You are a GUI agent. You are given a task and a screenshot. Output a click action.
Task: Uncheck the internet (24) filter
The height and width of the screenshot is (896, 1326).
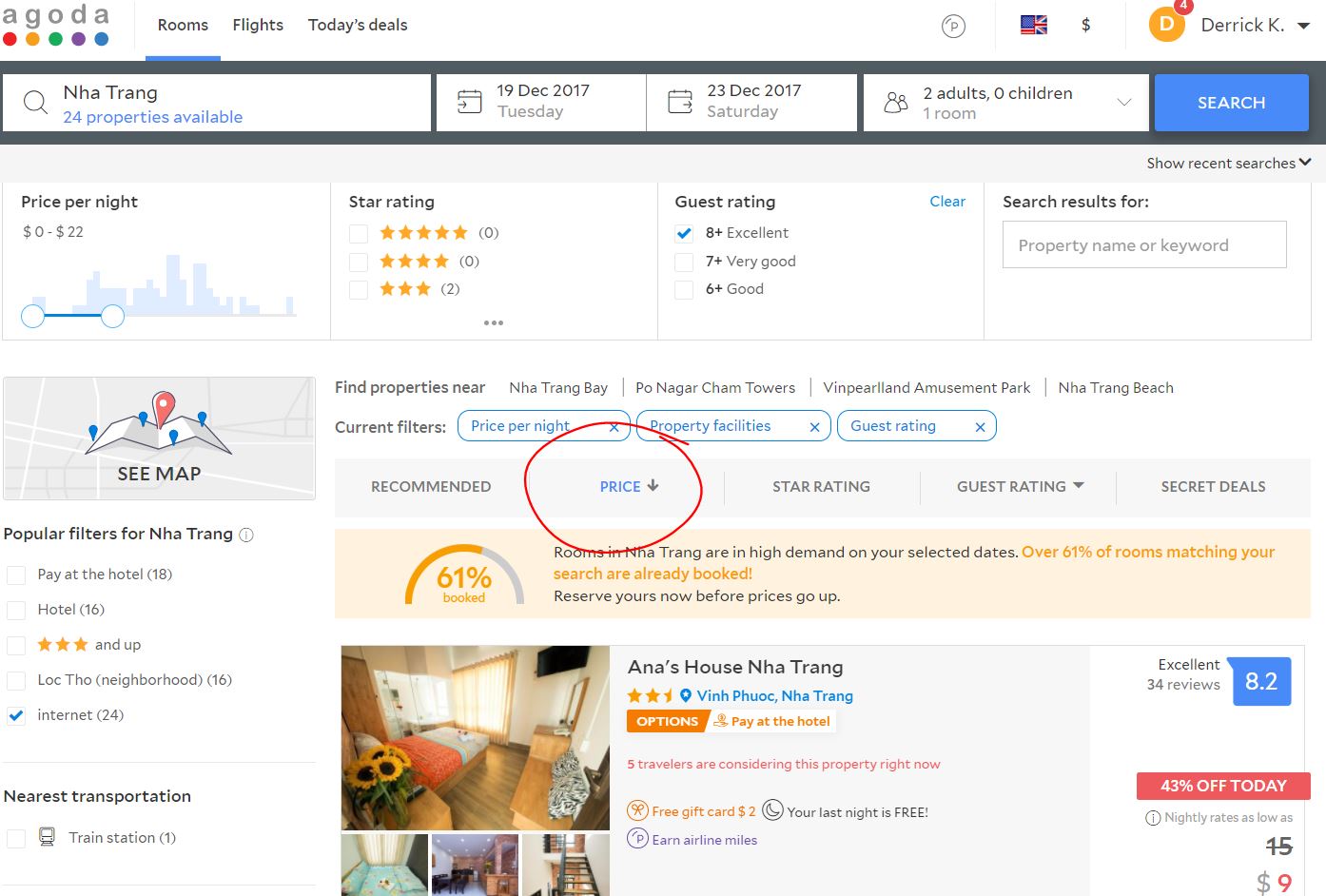coord(16,715)
